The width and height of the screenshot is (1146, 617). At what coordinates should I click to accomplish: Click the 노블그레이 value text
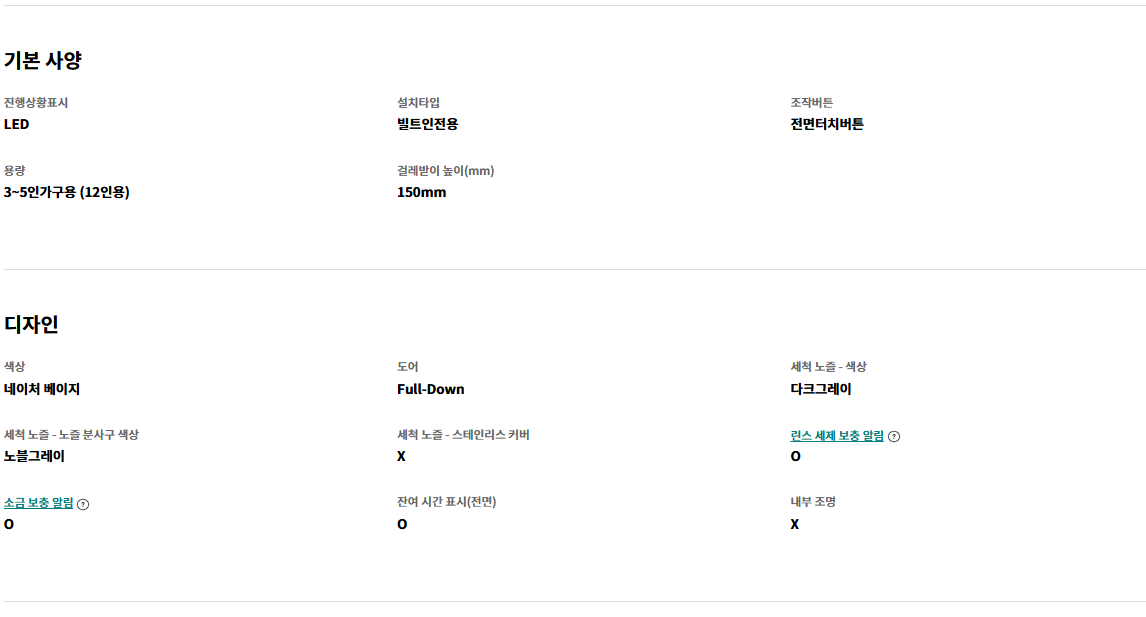click(34, 456)
